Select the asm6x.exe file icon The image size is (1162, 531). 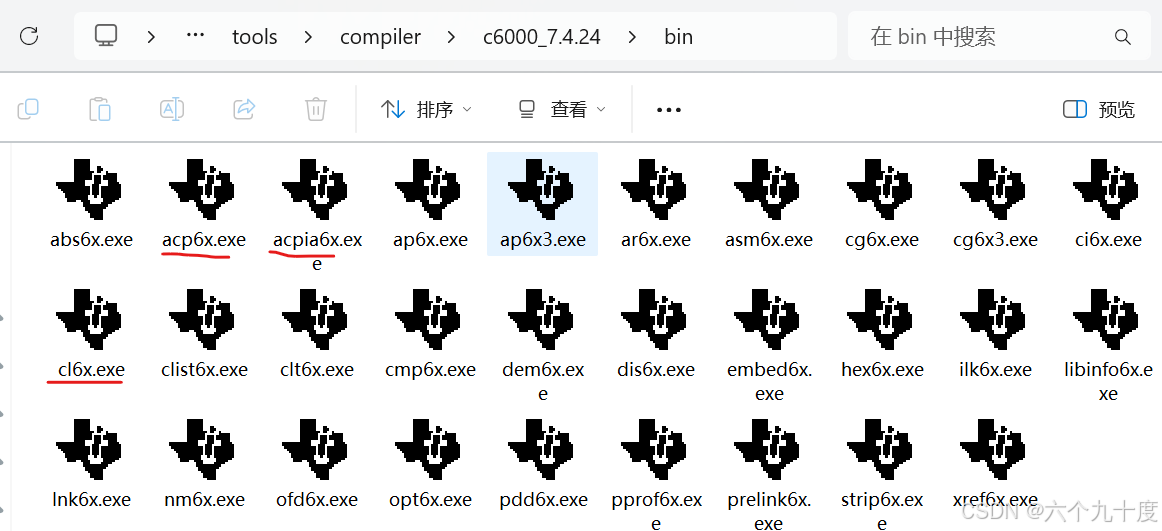pyautogui.click(x=767, y=190)
